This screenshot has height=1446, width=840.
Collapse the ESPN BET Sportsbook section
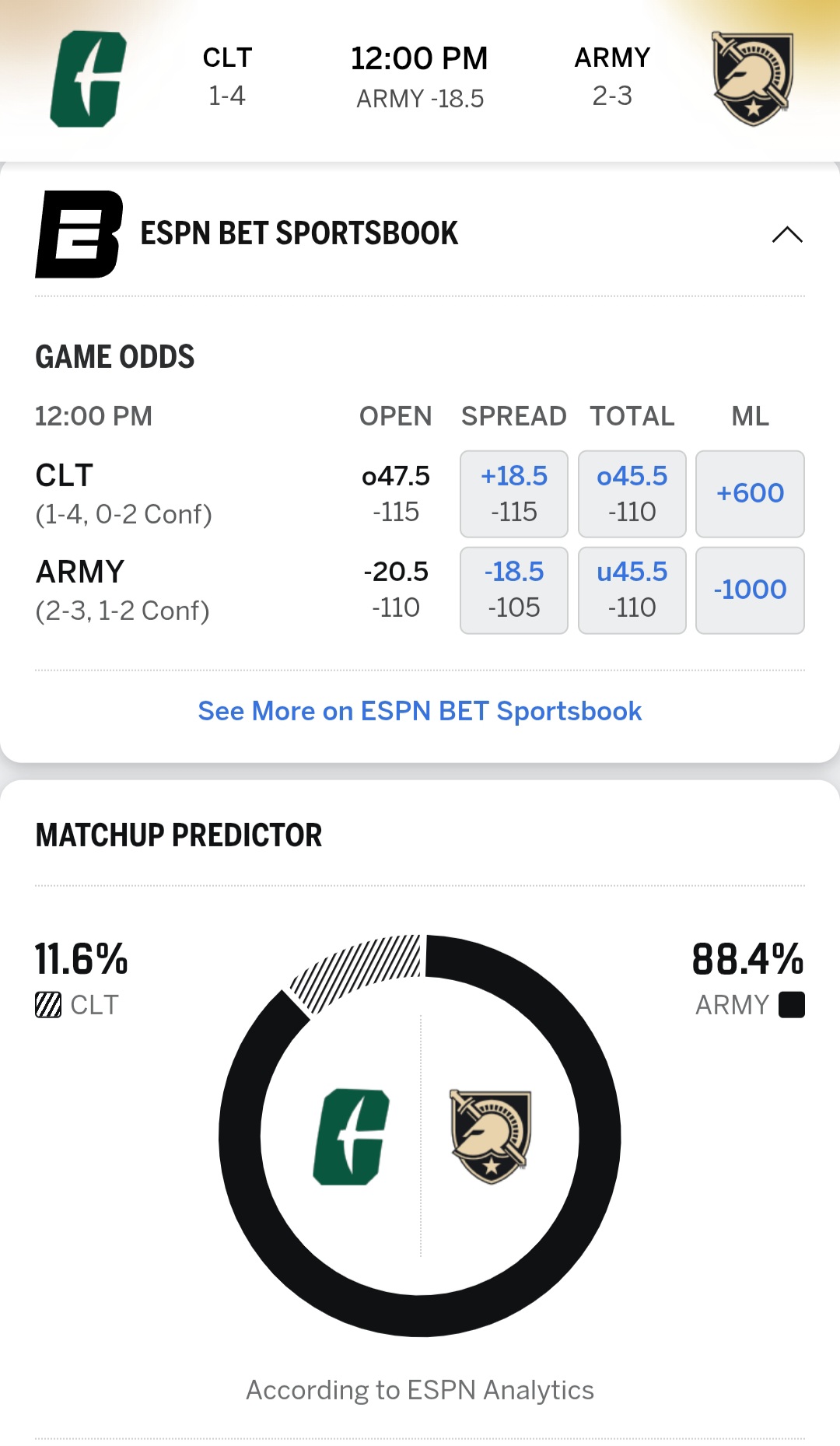click(787, 234)
